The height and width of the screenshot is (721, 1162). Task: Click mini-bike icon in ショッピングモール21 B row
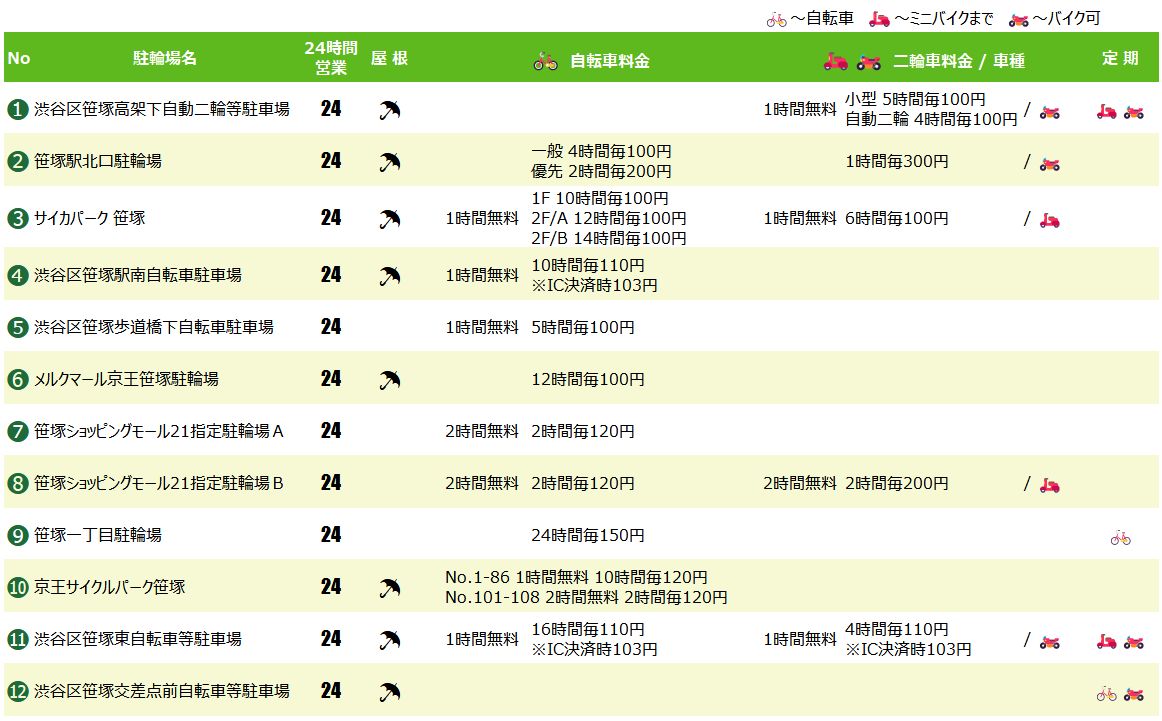pyautogui.click(x=1049, y=485)
